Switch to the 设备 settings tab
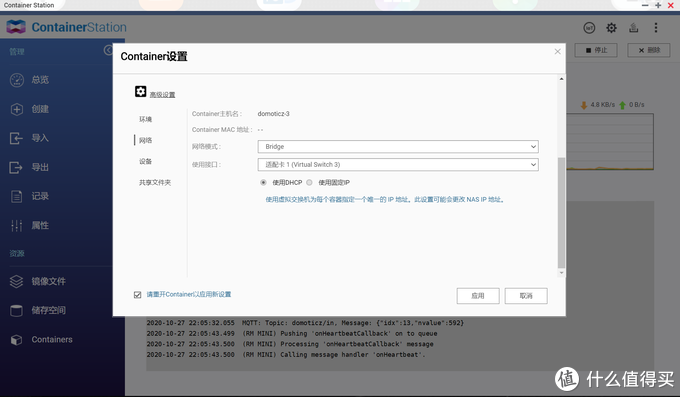 (x=145, y=161)
